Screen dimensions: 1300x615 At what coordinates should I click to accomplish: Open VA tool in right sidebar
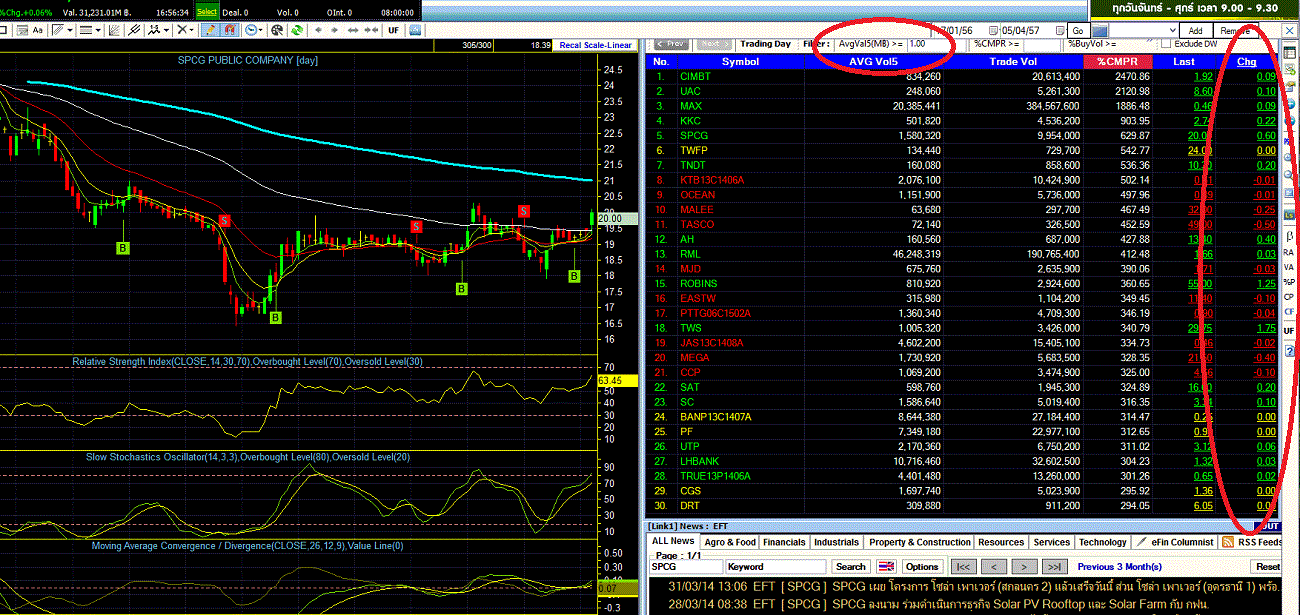1290,267
